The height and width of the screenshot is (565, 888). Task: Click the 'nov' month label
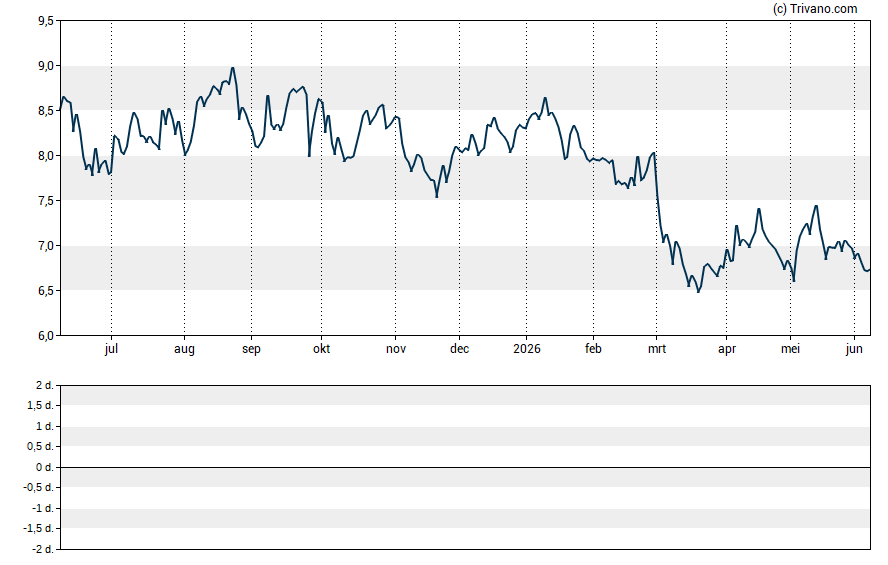pyautogui.click(x=396, y=349)
